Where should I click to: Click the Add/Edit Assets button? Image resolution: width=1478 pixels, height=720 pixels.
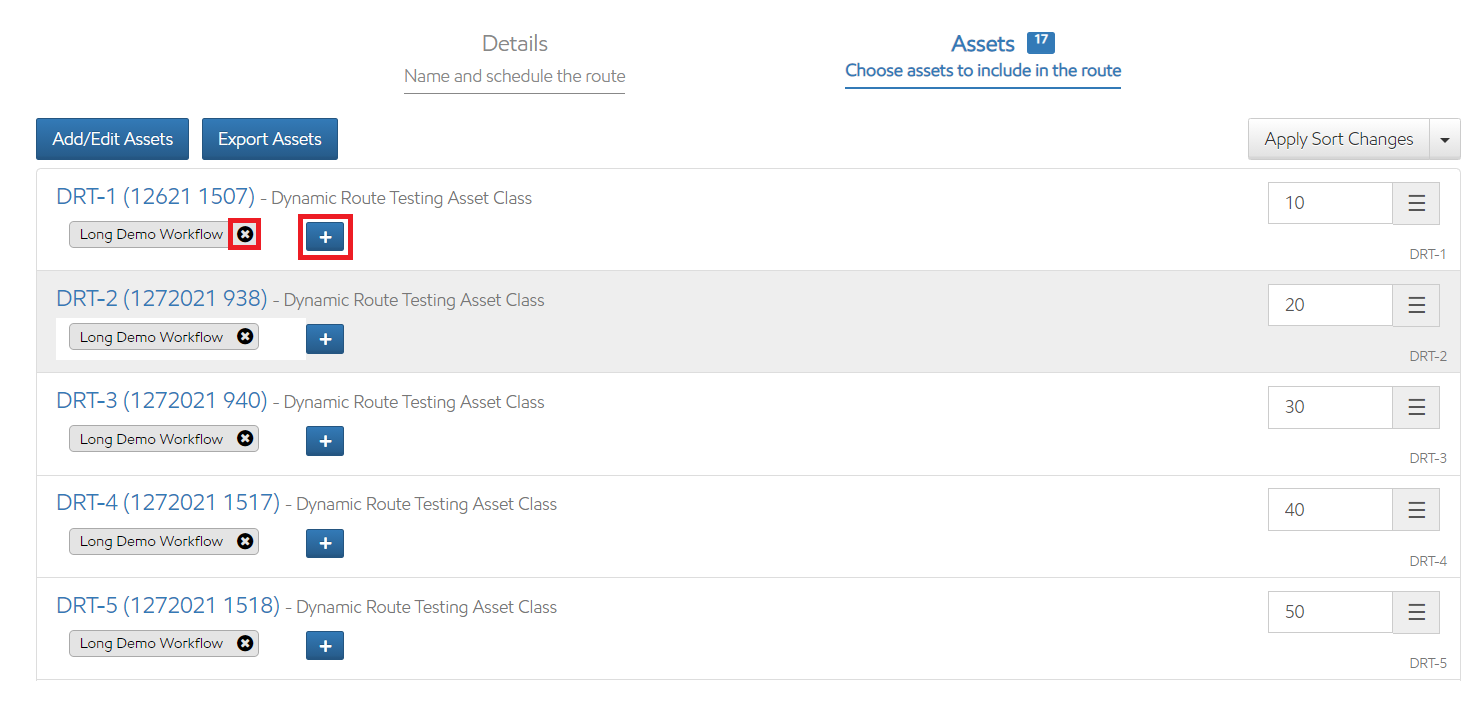click(113, 139)
